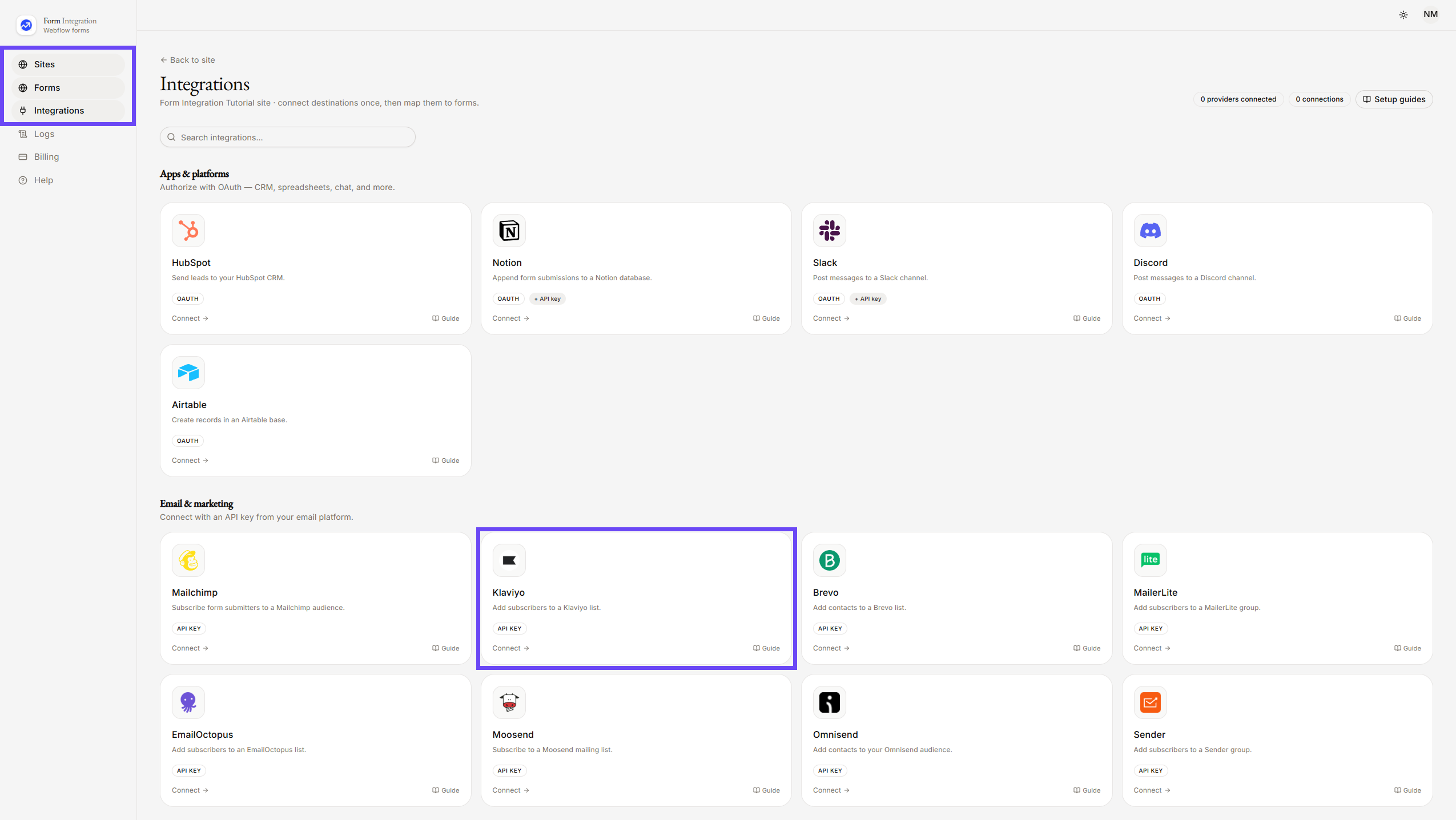Click the OAUTH tag on HubSpot card
1456x820 pixels.
[188, 298]
